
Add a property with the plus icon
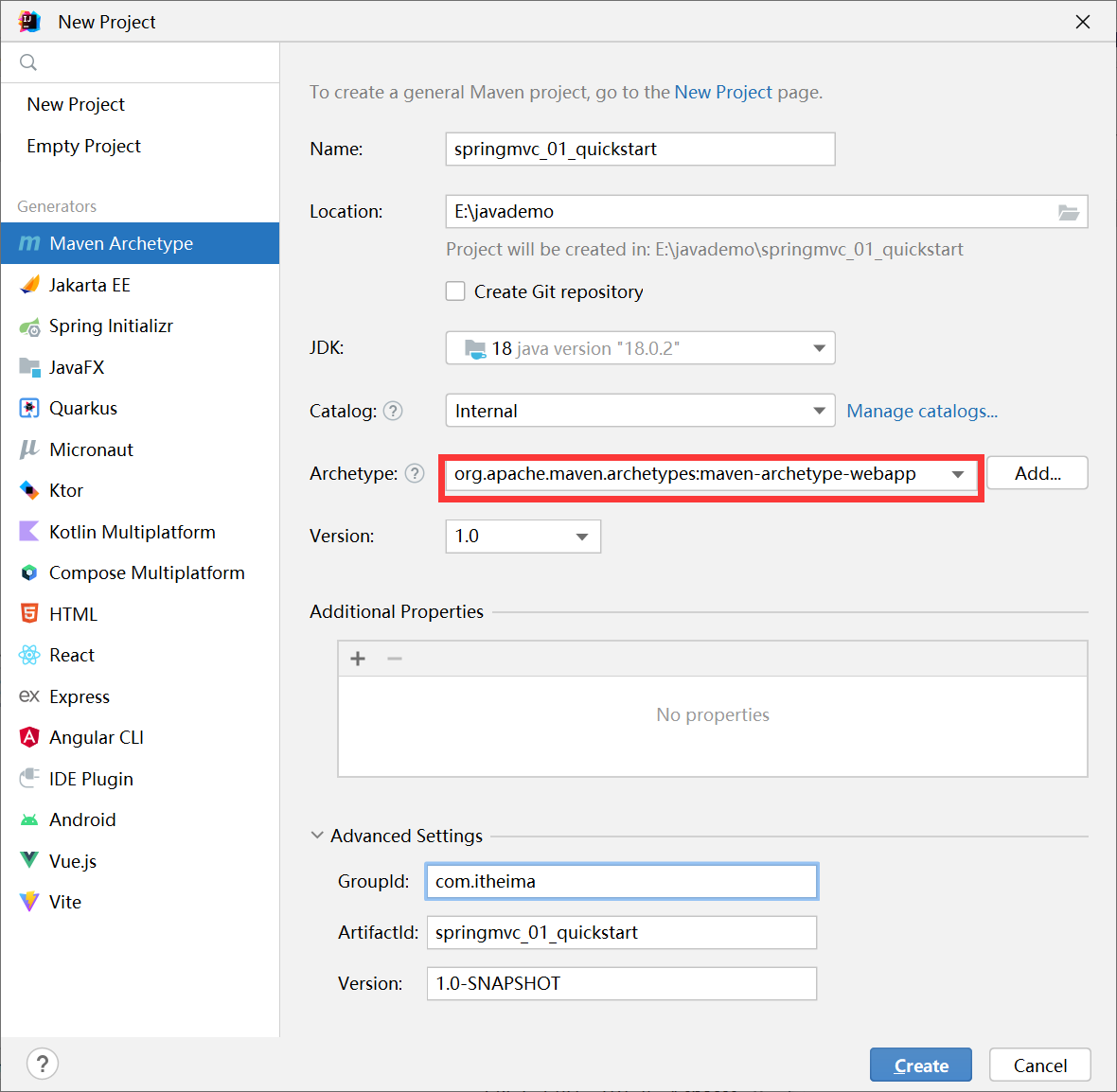coord(358,659)
